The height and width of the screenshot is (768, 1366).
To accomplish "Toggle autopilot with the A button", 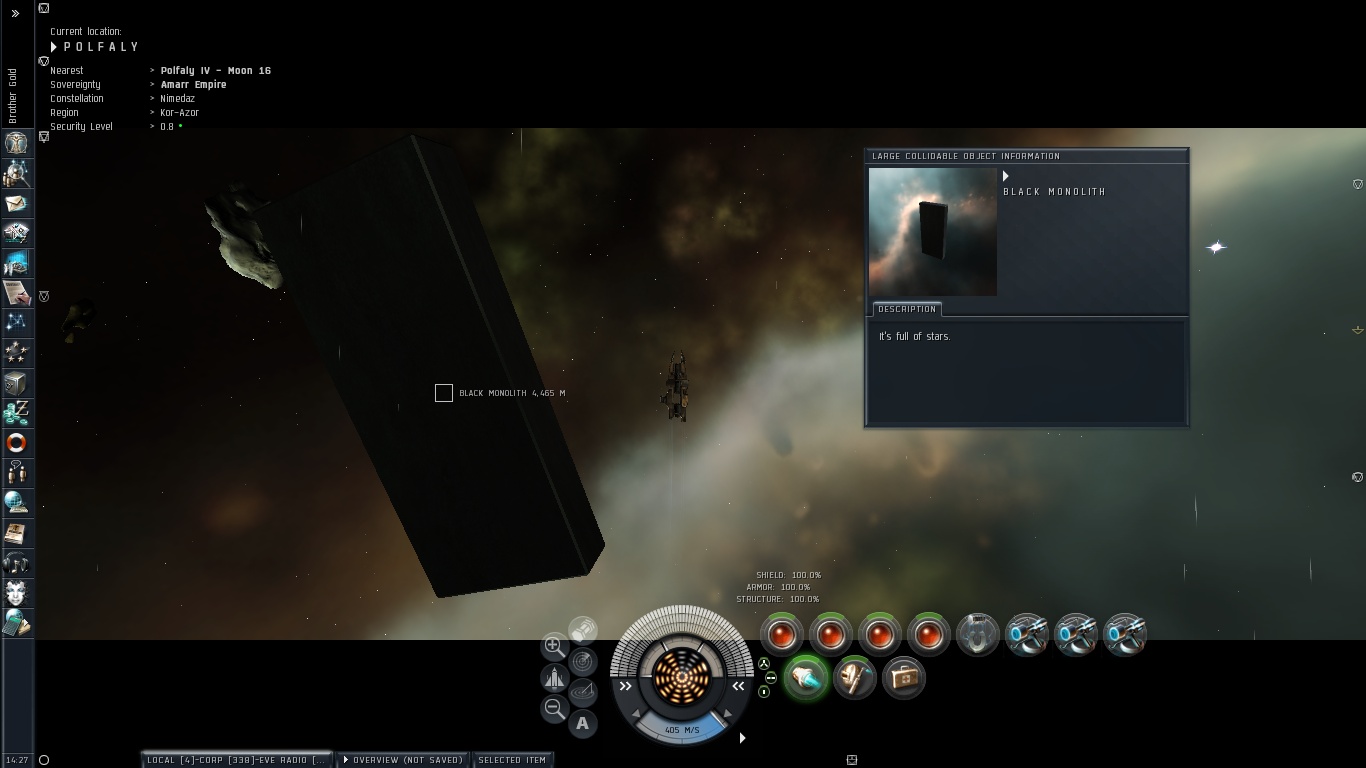I will pyautogui.click(x=583, y=724).
